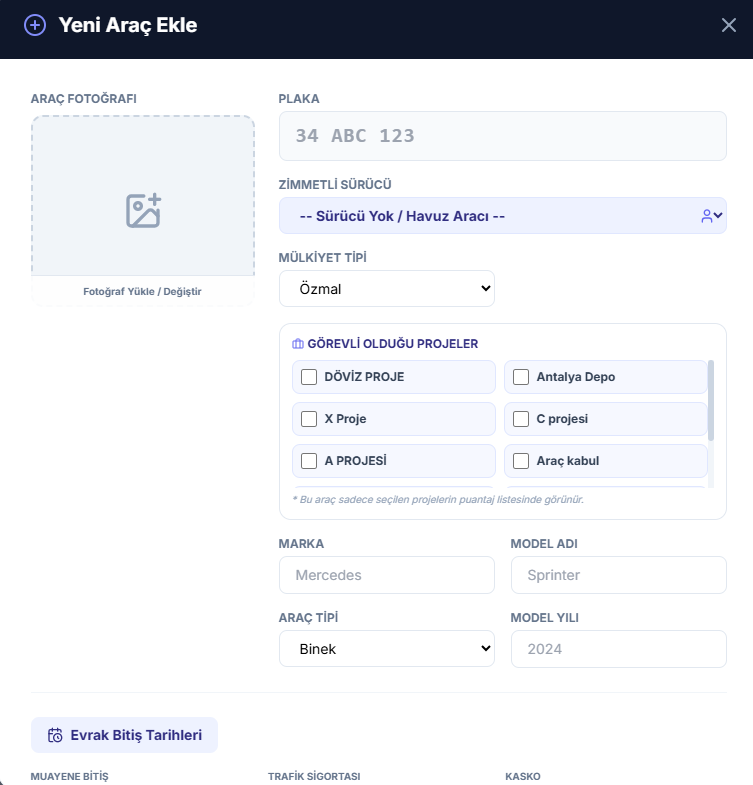Enable the Antalya Depo project checkbox
Image resolution: width=753 pixels, height=785 pixels.
point(521,377)
